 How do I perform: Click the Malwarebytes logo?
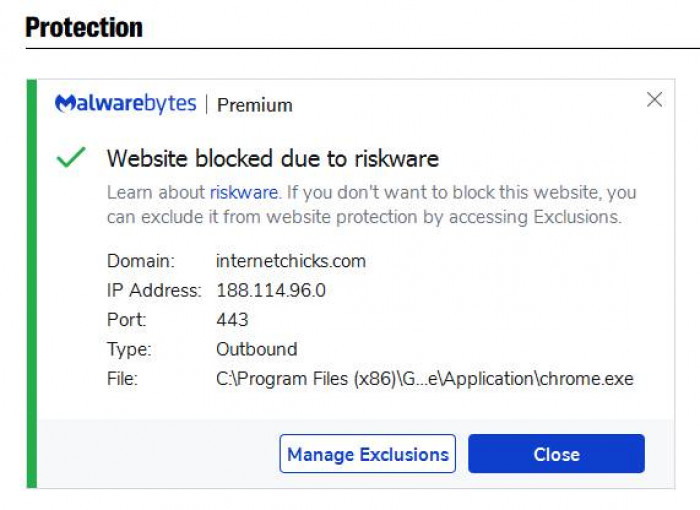125,104
